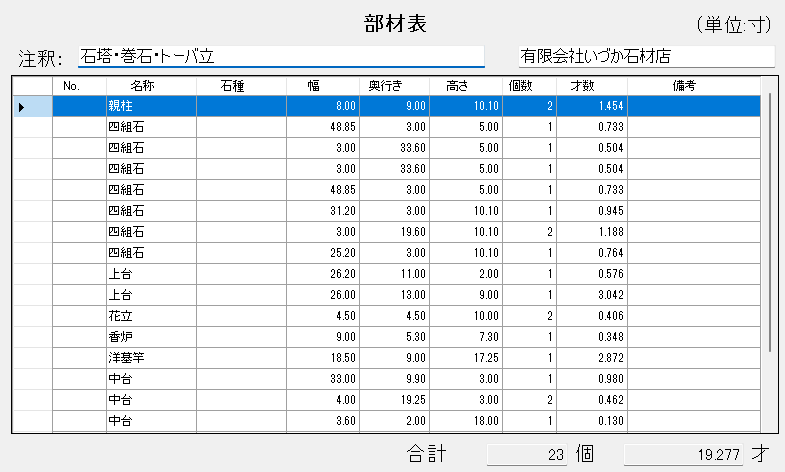Click the height cell 10.00

pos(466,316)
